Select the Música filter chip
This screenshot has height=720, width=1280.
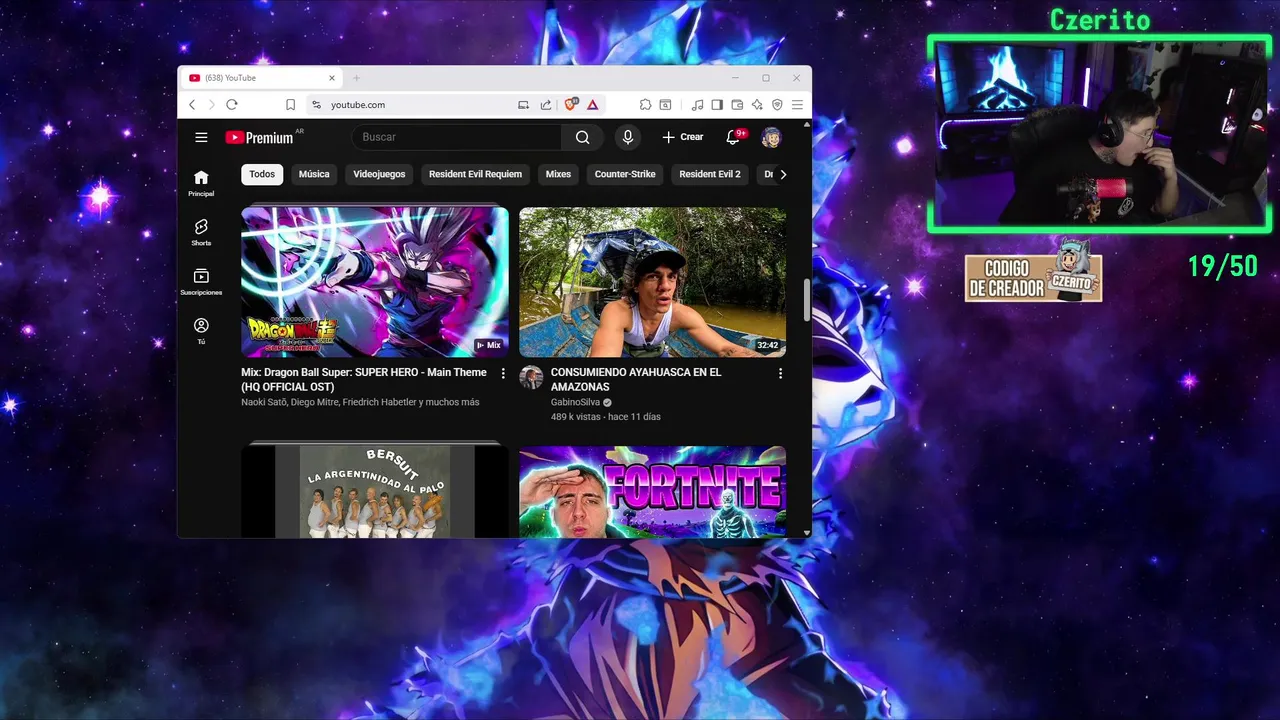pyautogui.click(x=314, y=174)
